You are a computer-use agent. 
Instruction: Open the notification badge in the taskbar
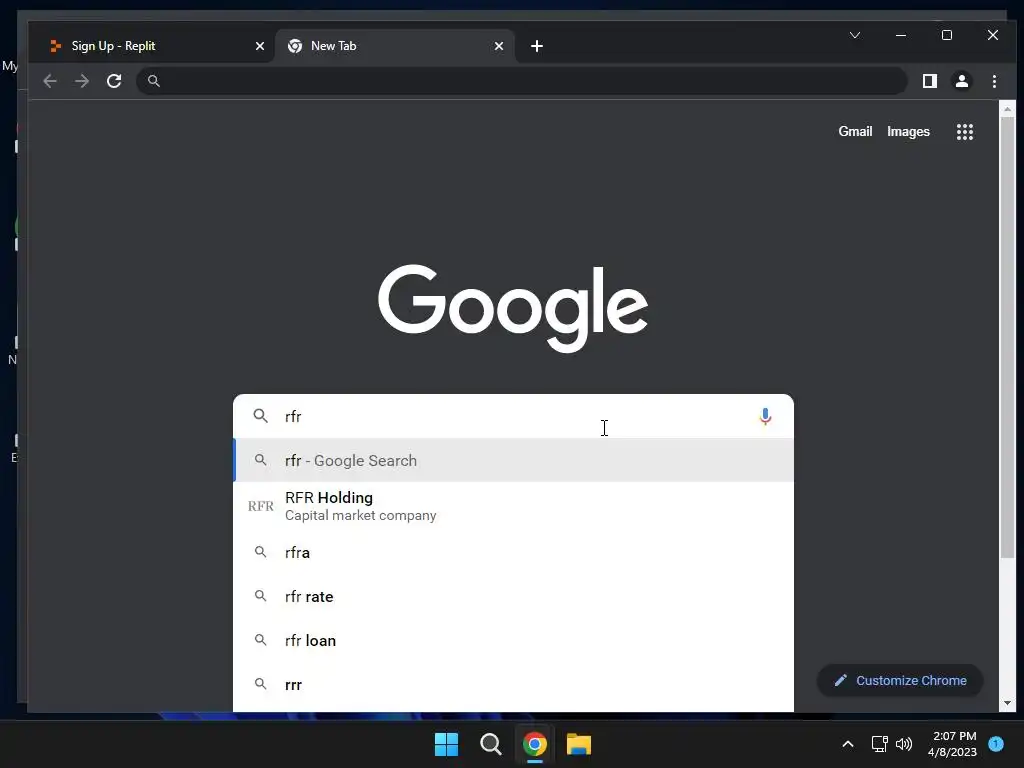point(996,744)
